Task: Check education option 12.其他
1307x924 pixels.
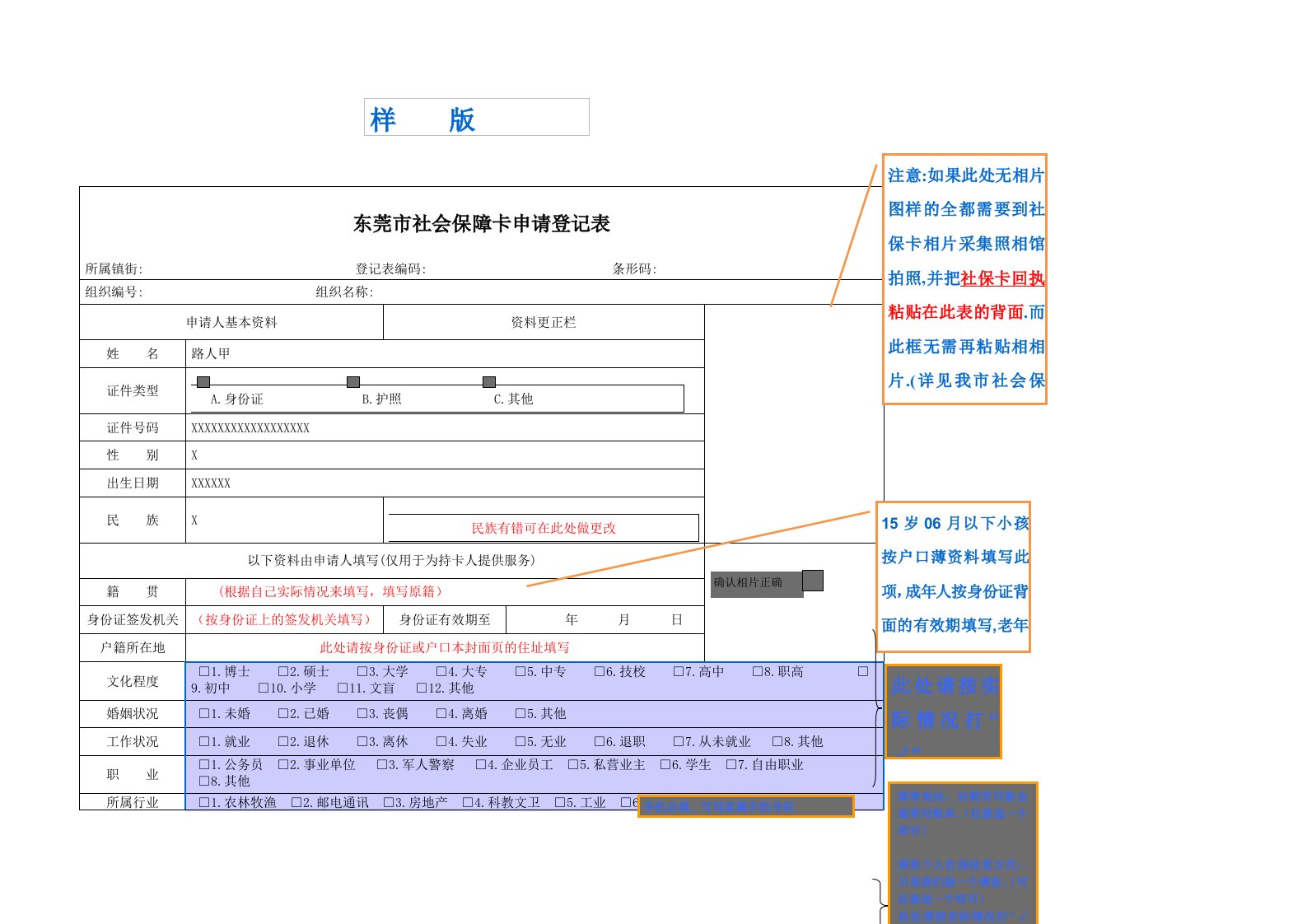Action: point(422,688)
